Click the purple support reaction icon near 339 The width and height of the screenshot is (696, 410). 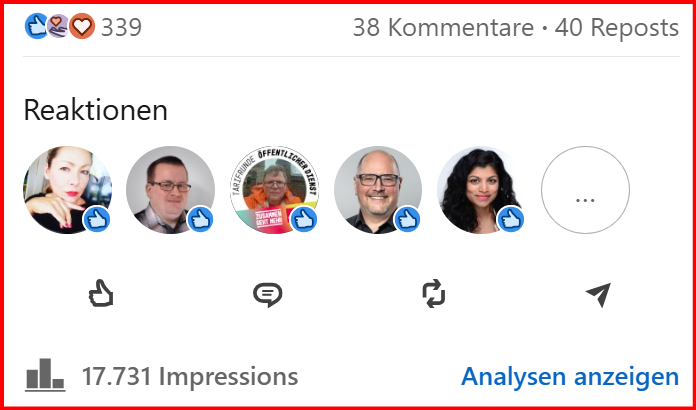(x=59, y=26)
